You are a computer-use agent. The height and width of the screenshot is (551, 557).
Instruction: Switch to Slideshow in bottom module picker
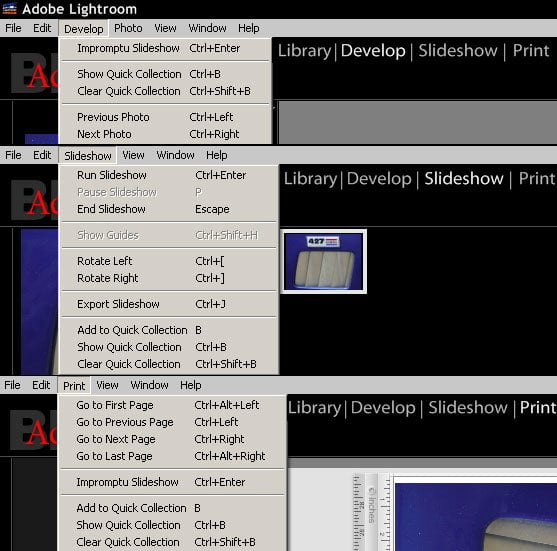pyautogui.click(x=468, y=407)
